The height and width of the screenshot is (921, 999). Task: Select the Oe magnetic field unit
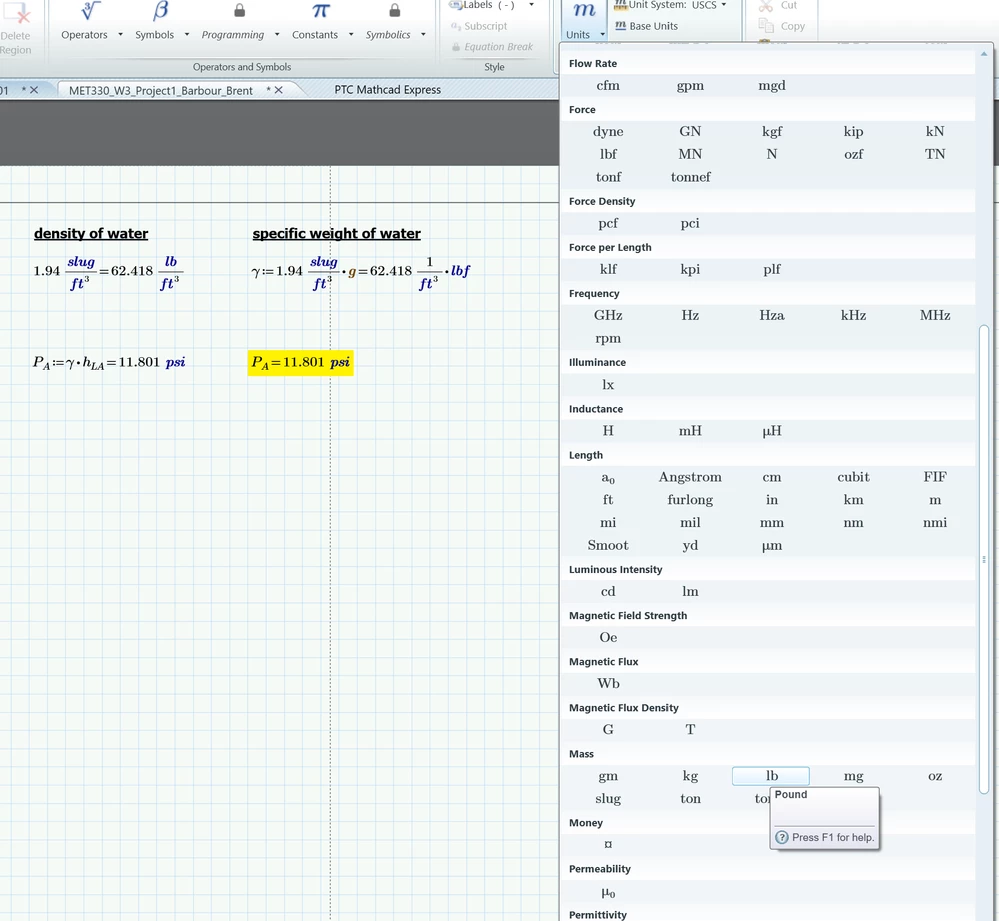point(608,637)
